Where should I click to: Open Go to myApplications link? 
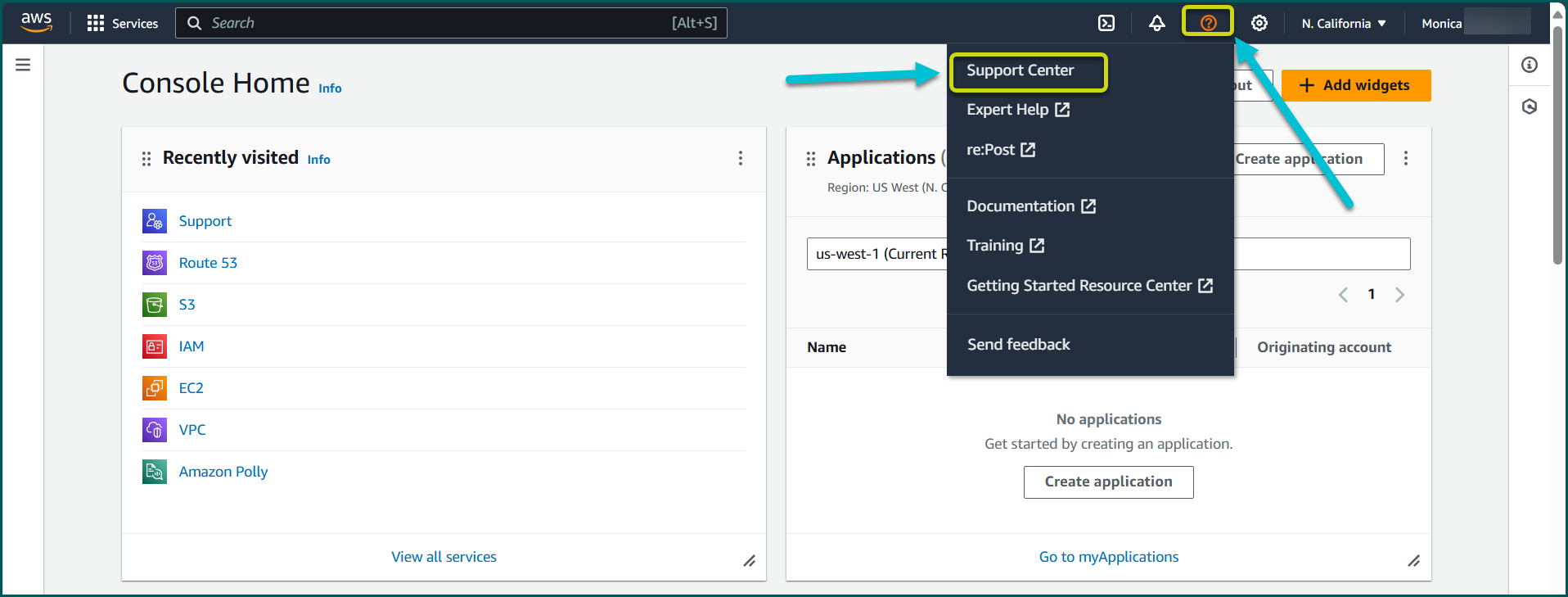[1109, 557]
